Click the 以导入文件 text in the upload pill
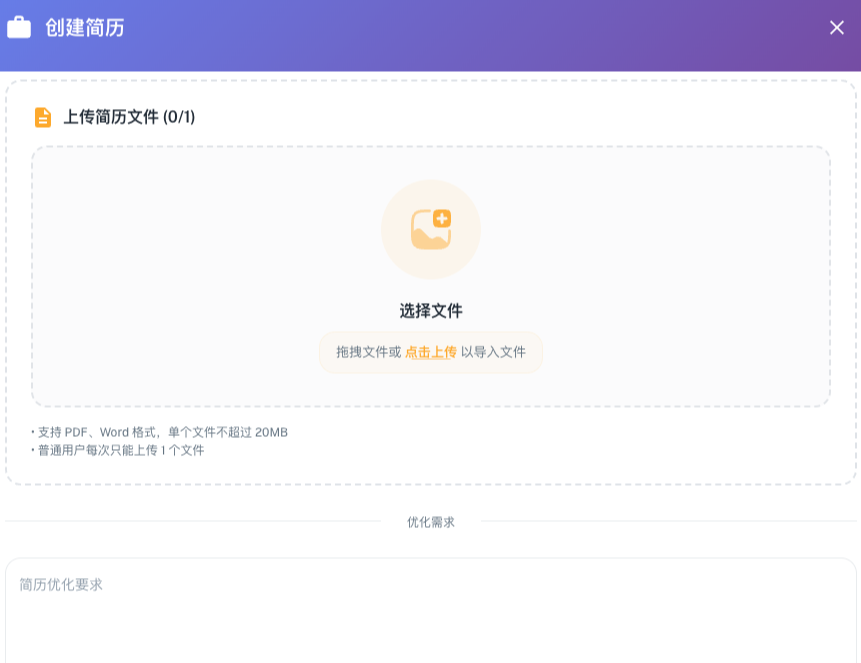861x663 pixels. (x=493, y=352)
